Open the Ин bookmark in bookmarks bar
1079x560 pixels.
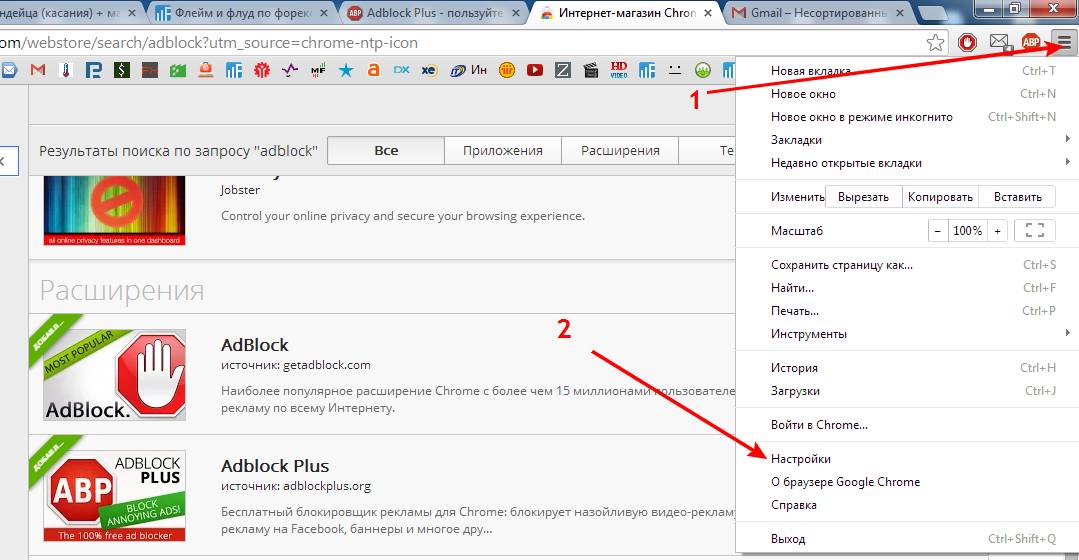coord(469,70)
